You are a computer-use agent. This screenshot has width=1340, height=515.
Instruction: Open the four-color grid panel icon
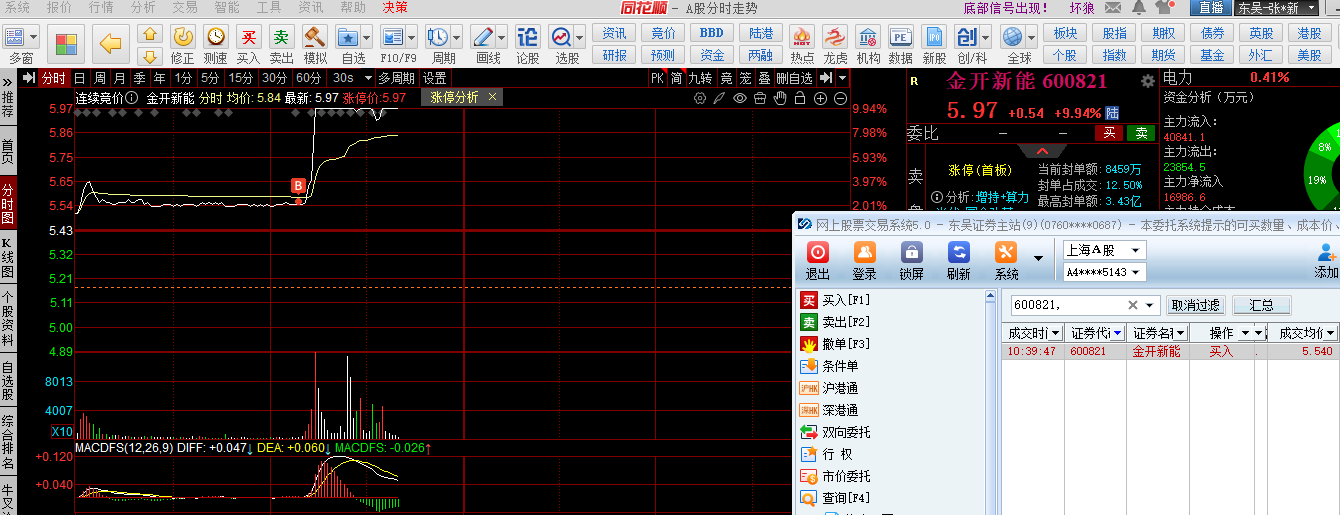67,44
